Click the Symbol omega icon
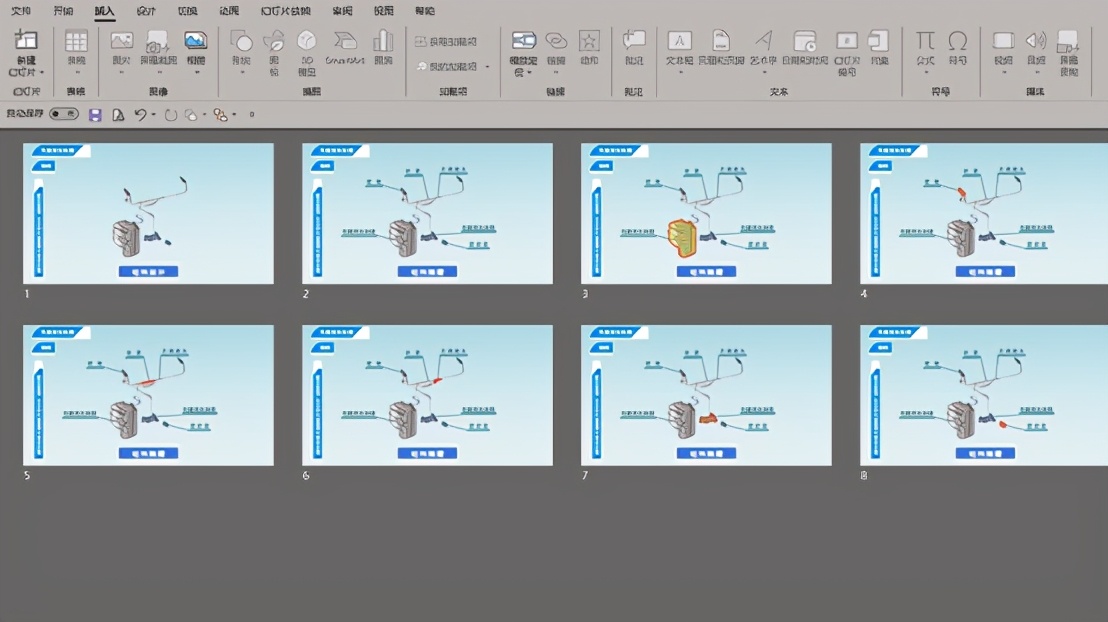The image size is (1108, 622). coord(957,40)
